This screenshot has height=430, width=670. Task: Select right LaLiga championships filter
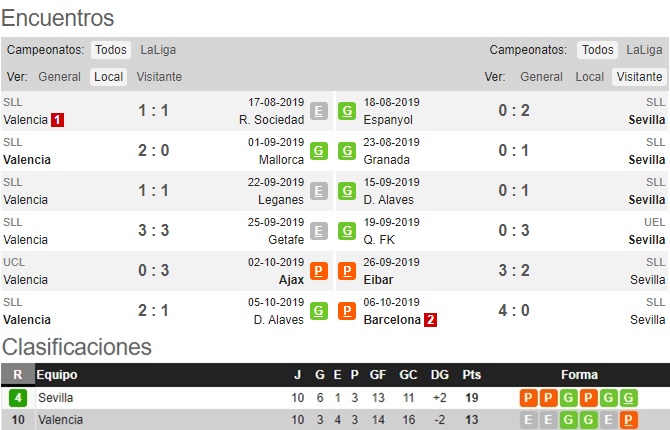click(x=644, y=50)
